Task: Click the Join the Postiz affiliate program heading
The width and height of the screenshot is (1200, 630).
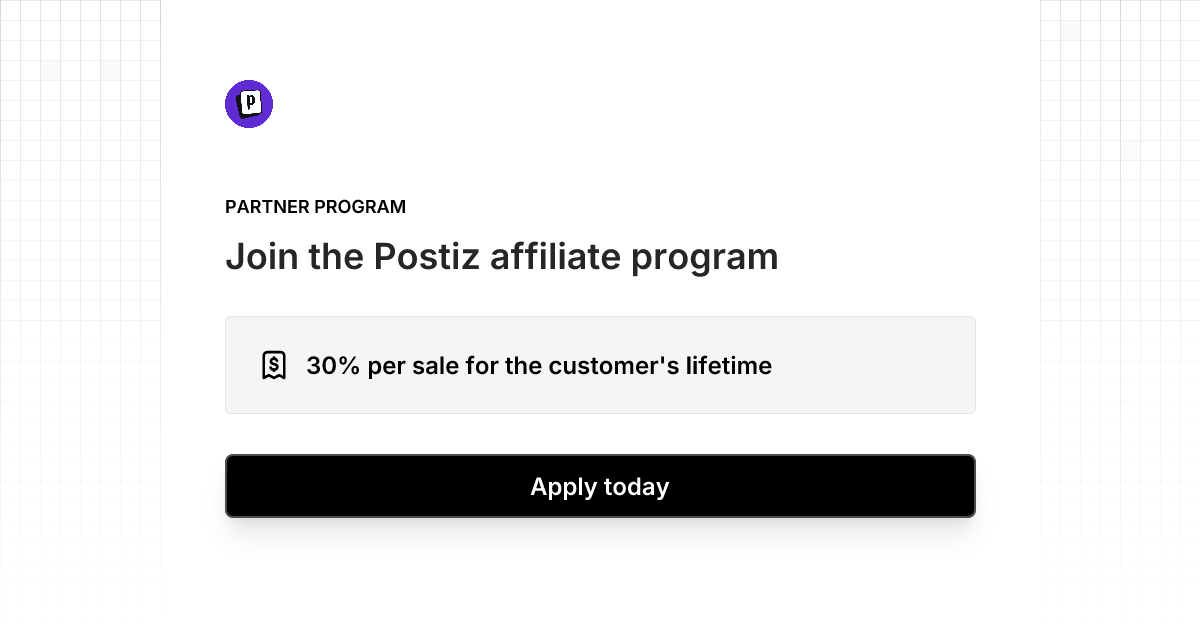Action: 502,258
